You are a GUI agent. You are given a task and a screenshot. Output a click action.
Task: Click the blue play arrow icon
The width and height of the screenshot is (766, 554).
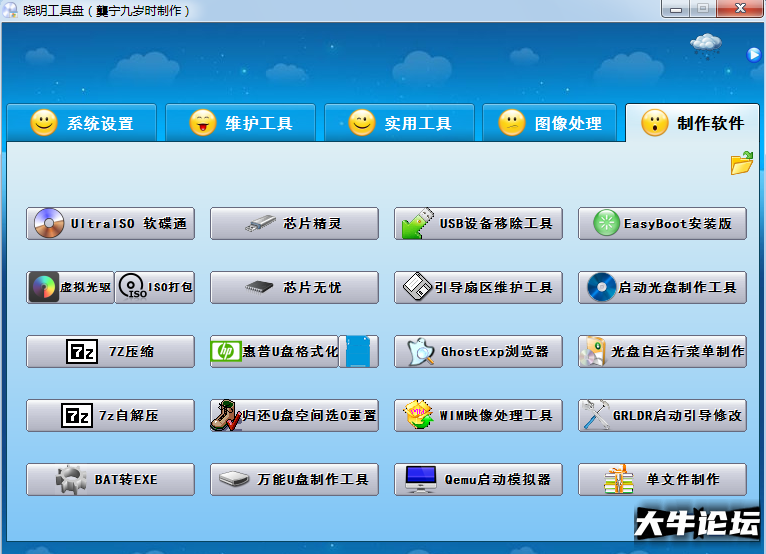pyautogui.click(x=754, y=55)
